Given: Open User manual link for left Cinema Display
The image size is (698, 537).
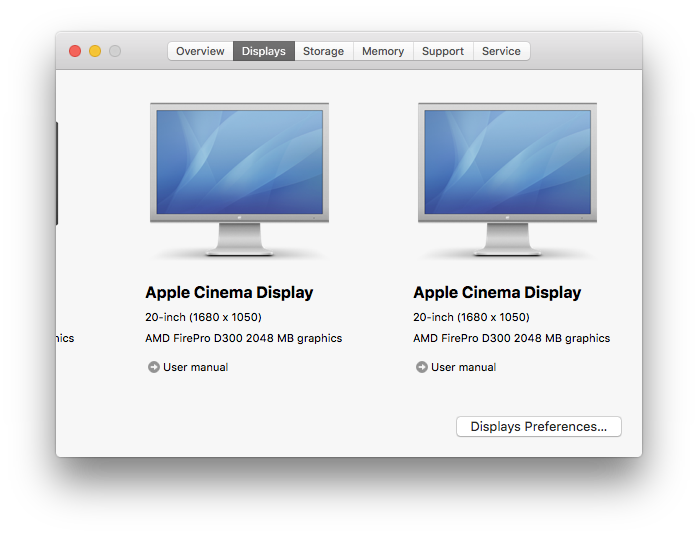Looking at the screenshot, I should point(195,367).
